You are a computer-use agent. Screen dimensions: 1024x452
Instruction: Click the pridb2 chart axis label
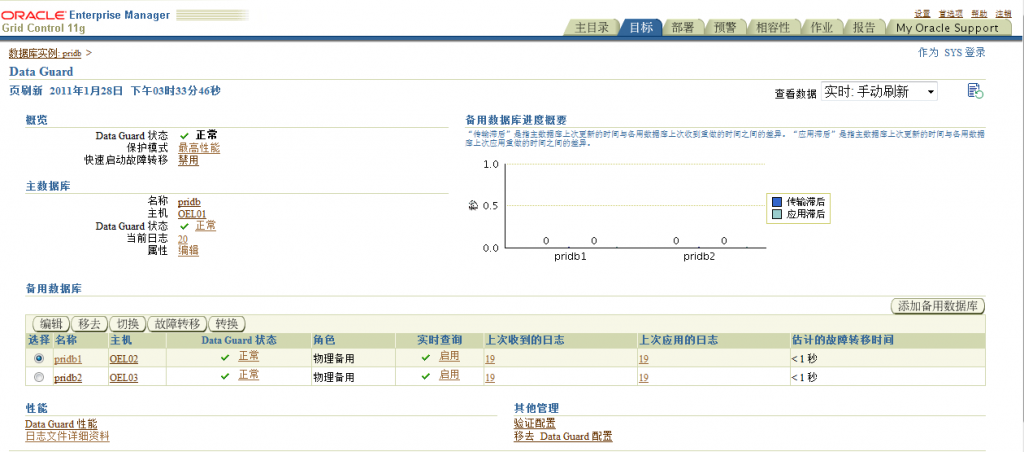[x=699, y=257]
